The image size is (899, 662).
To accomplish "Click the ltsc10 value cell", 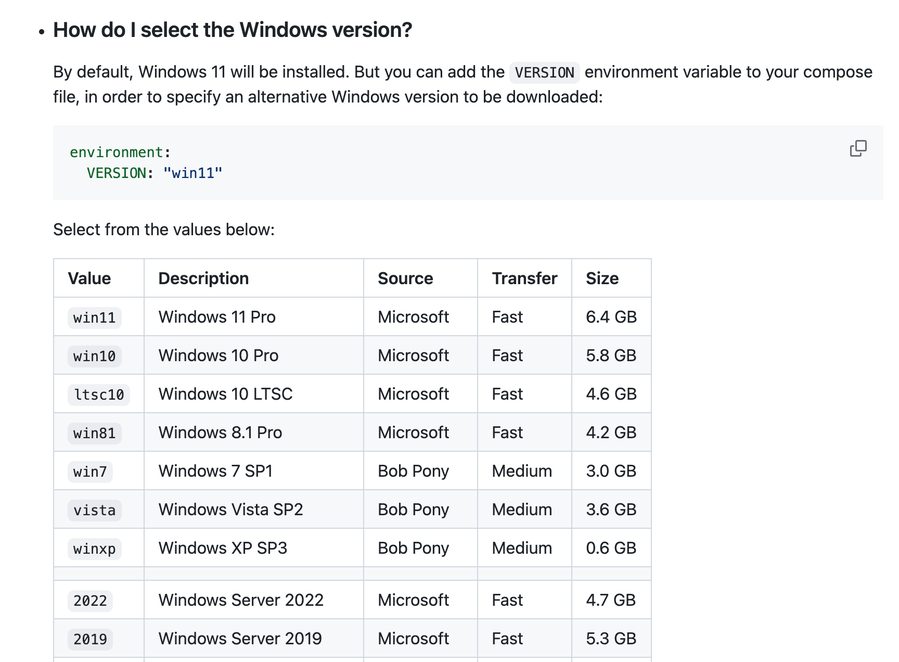I will pyautogui.click(x=99, y=394).
